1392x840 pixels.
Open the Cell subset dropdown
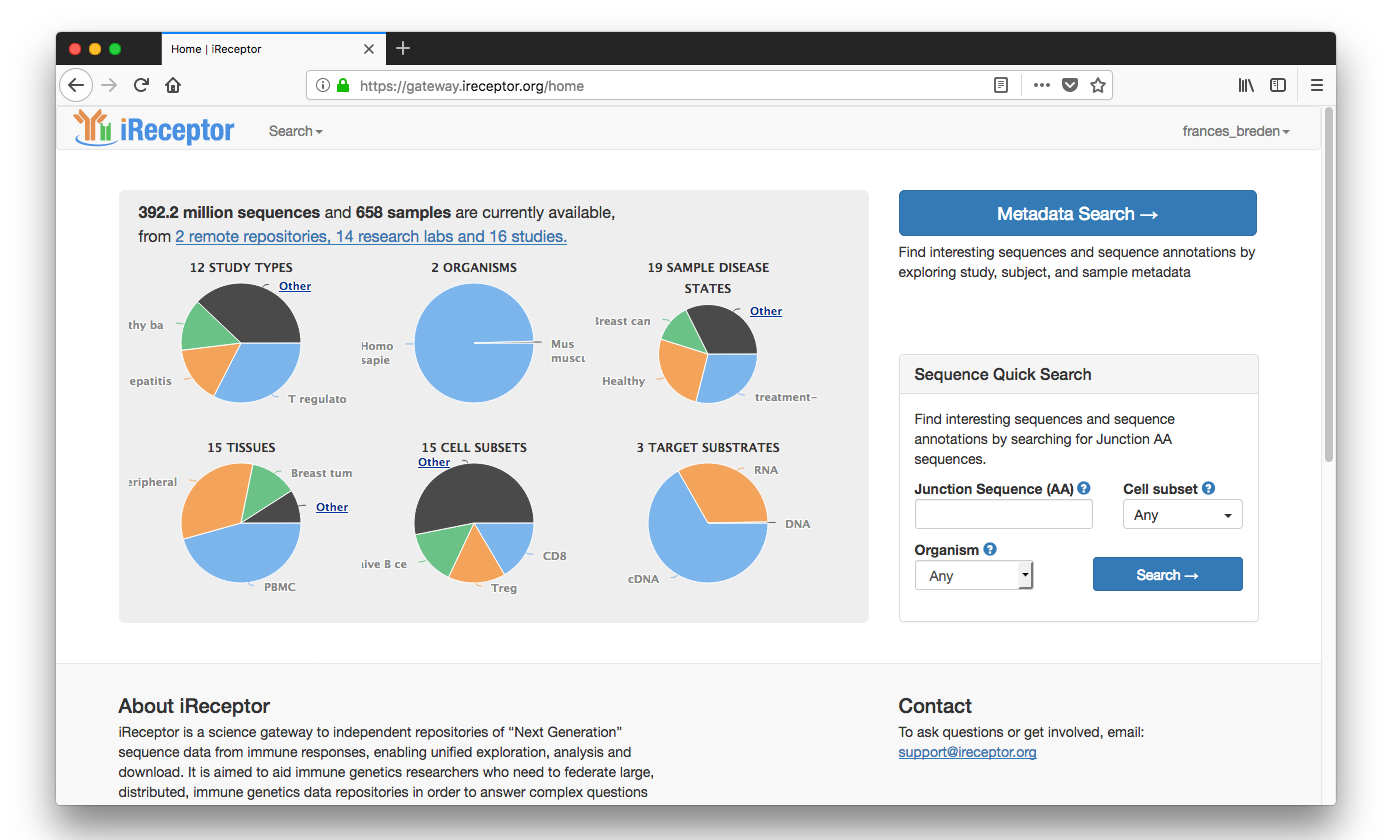click(1183, 514)
